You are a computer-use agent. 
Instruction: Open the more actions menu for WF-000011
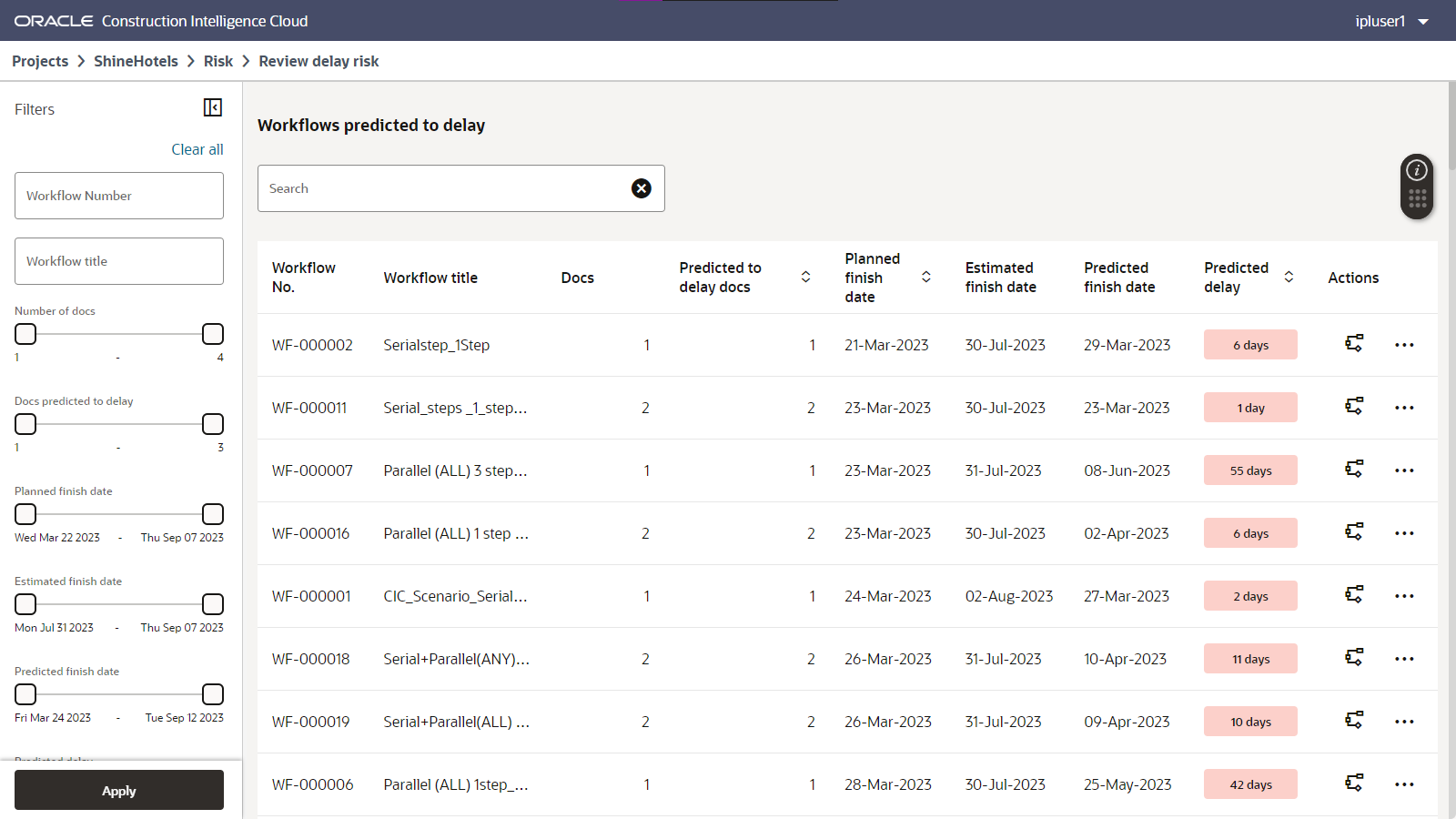coord(1403,407)
